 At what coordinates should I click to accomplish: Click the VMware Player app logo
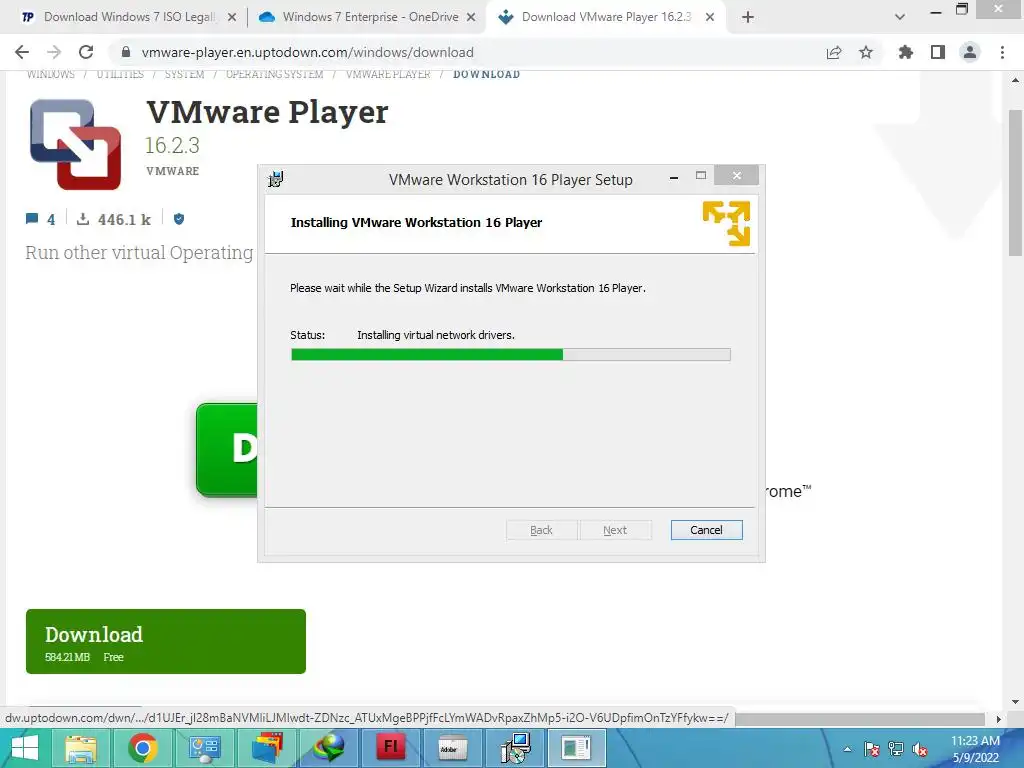(x=76, y=144)
